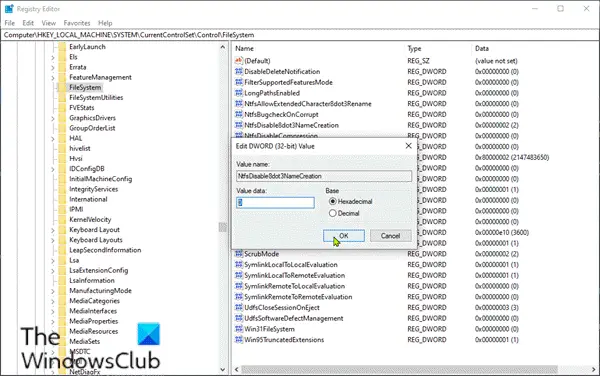Click the DisableDeleteNotification DWORD value icon
This screenshot has width=600, height=376.
point(239,72)
